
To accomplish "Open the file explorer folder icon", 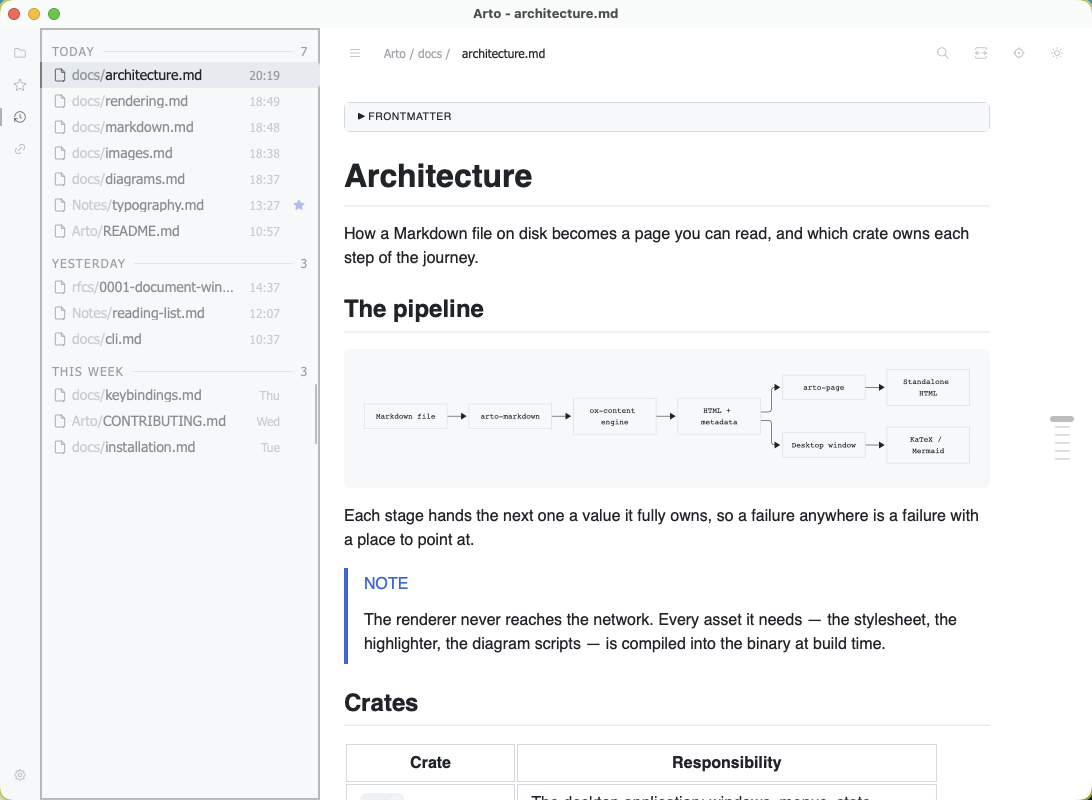I will pos(20,53).
